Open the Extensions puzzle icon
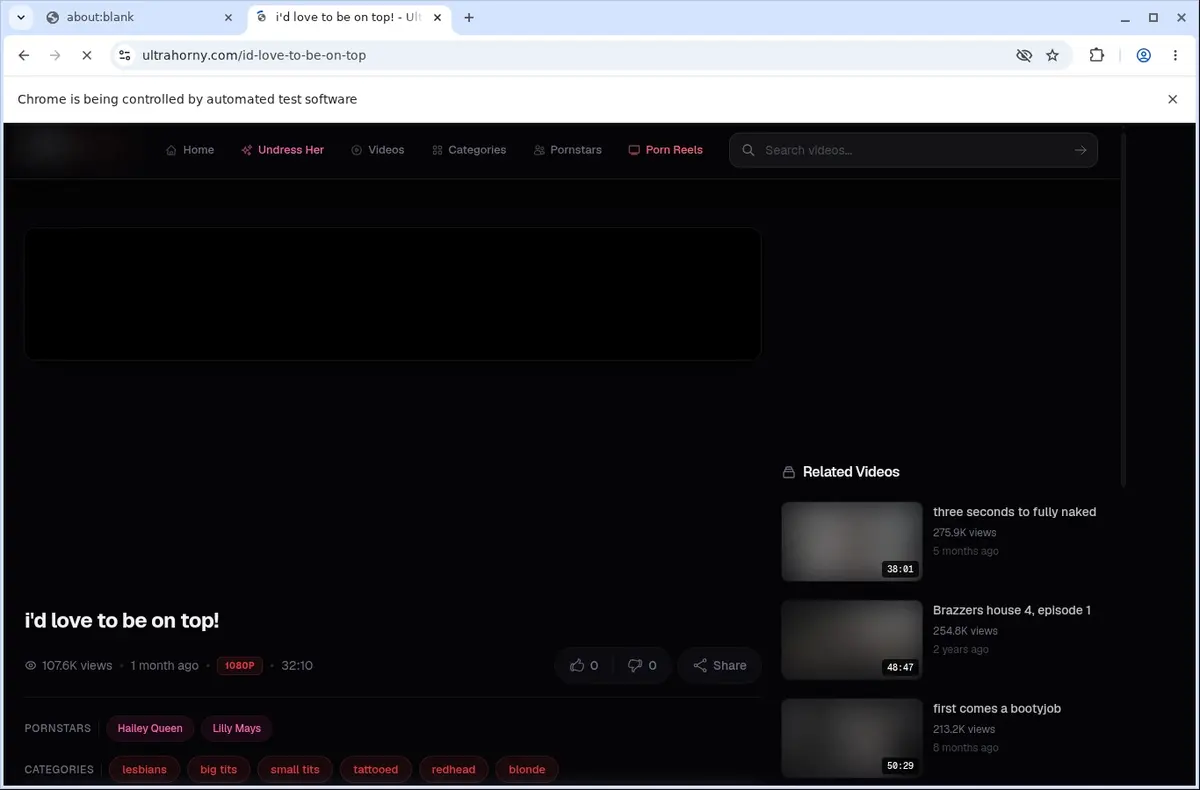Image resolution: width=1200 pixels, height=790 pixels. point(1097,56)
